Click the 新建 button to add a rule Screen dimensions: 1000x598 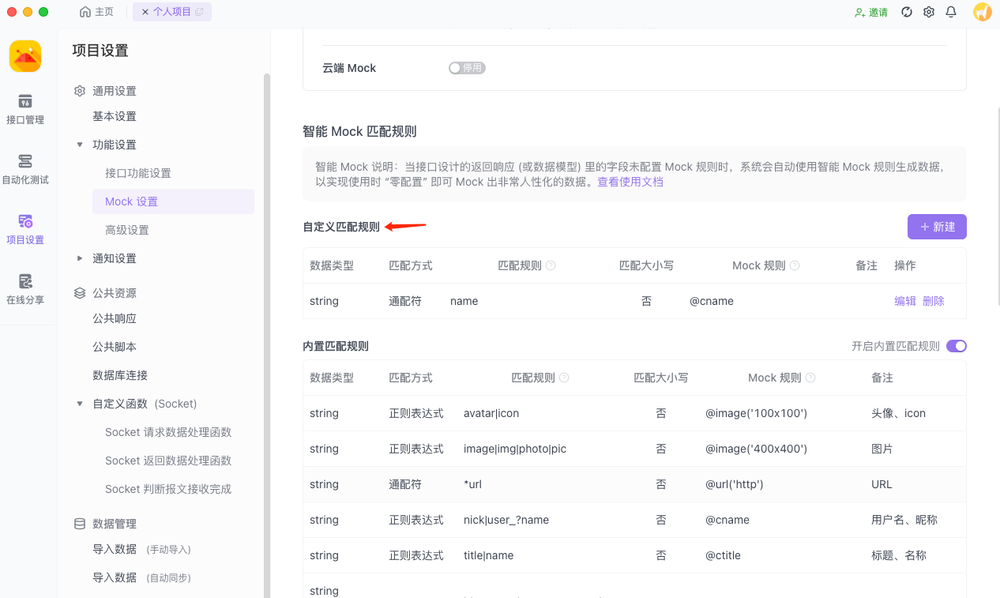pyautogui.click(x=937, y=226)
